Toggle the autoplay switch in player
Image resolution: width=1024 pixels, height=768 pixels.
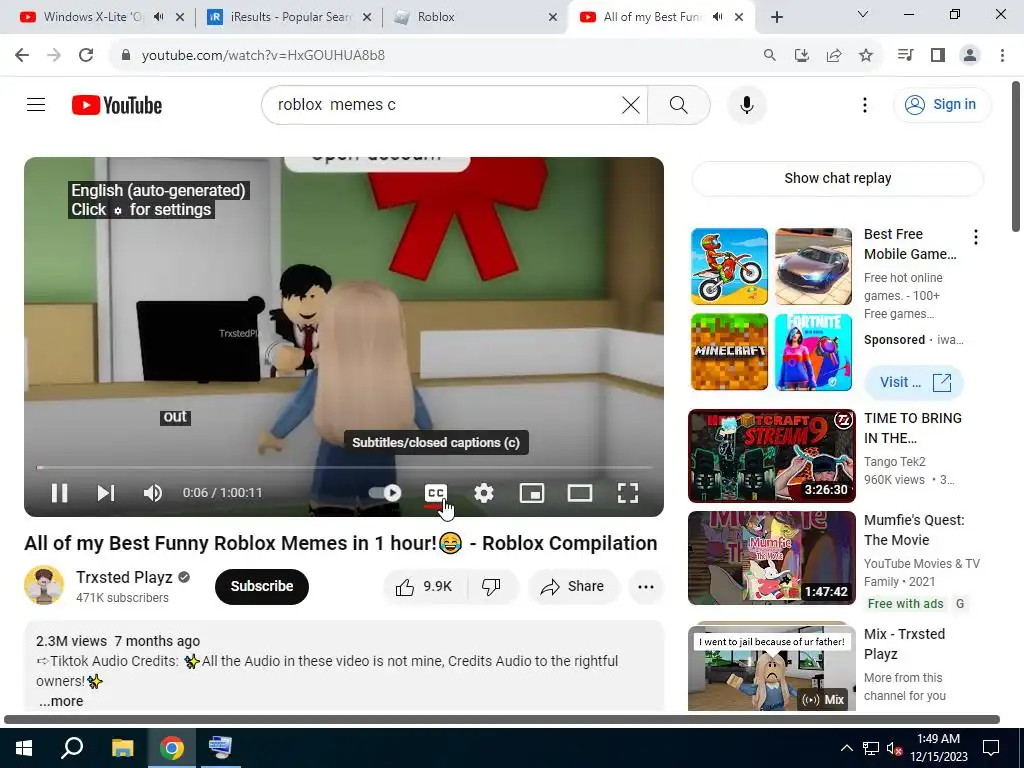(385, 493)
